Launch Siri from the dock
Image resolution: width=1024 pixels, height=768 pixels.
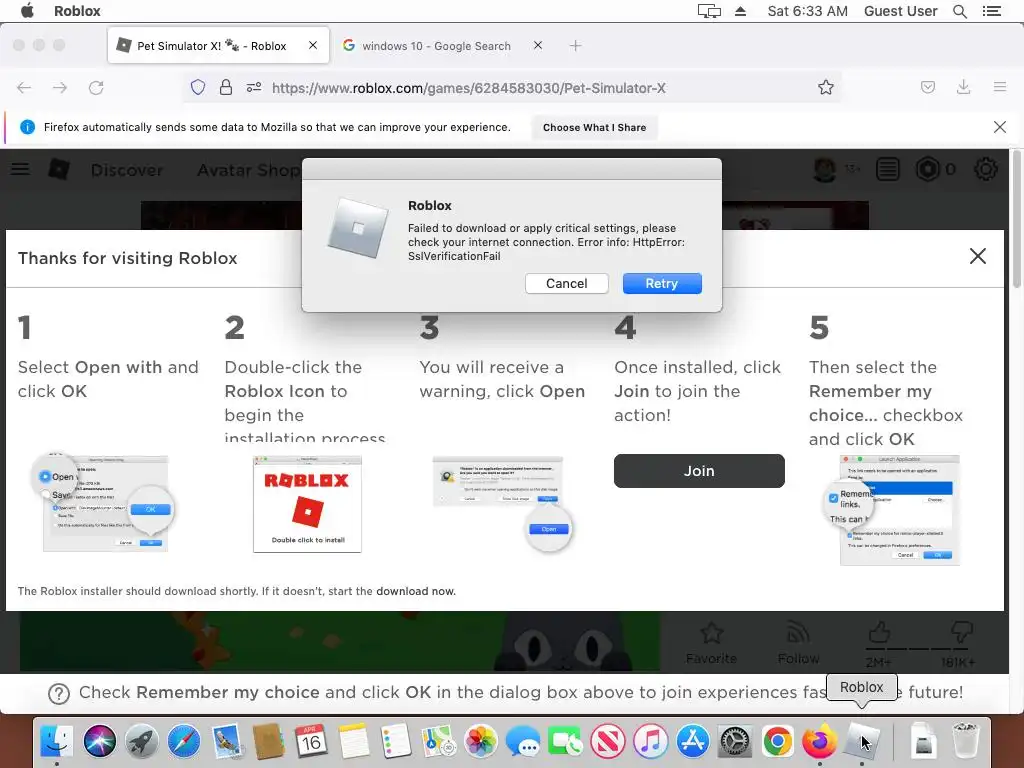click(99, 741)
